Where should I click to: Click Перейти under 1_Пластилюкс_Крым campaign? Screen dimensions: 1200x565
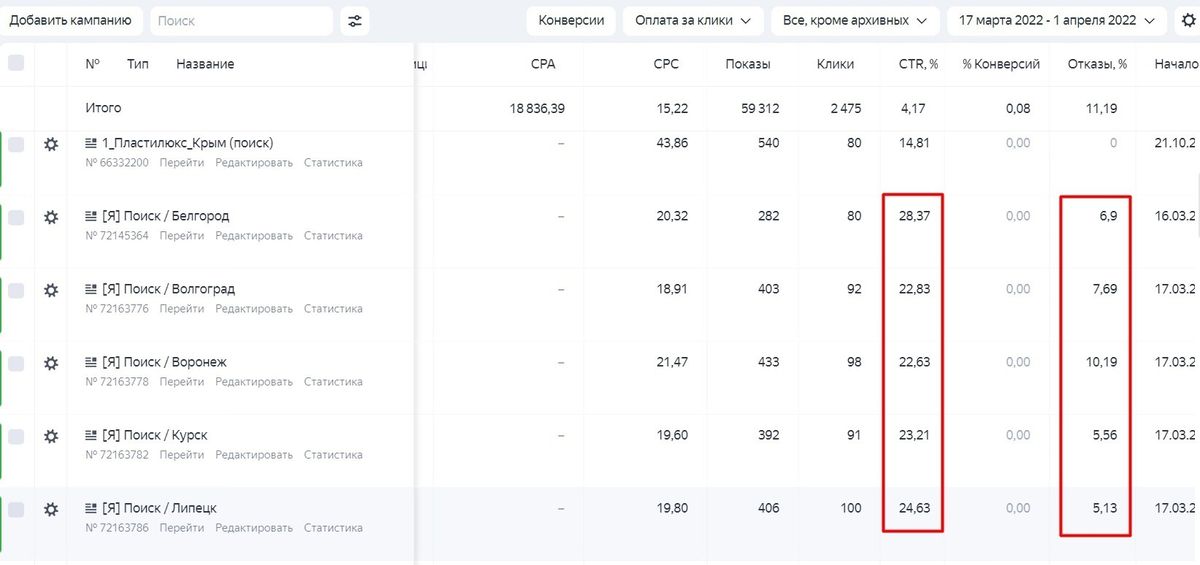(x=181, y=163)
